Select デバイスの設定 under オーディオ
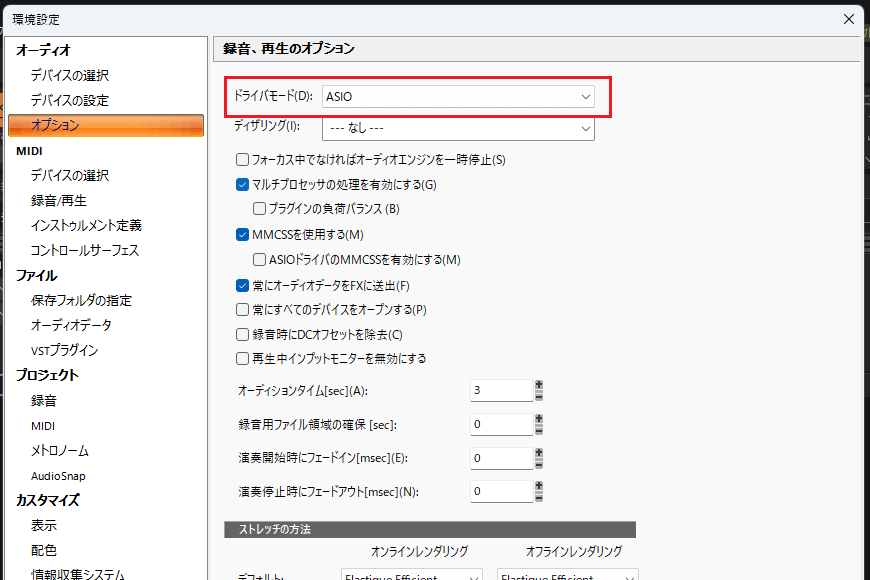 69,100
